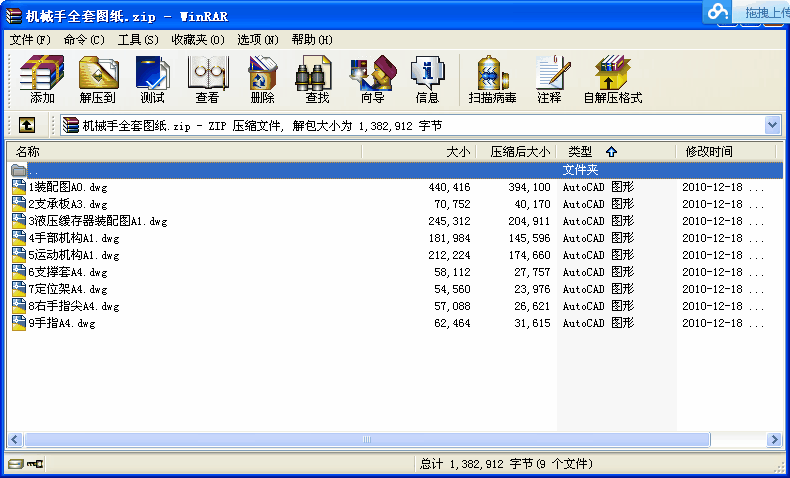Open the Tools (工具) menu

137,39
